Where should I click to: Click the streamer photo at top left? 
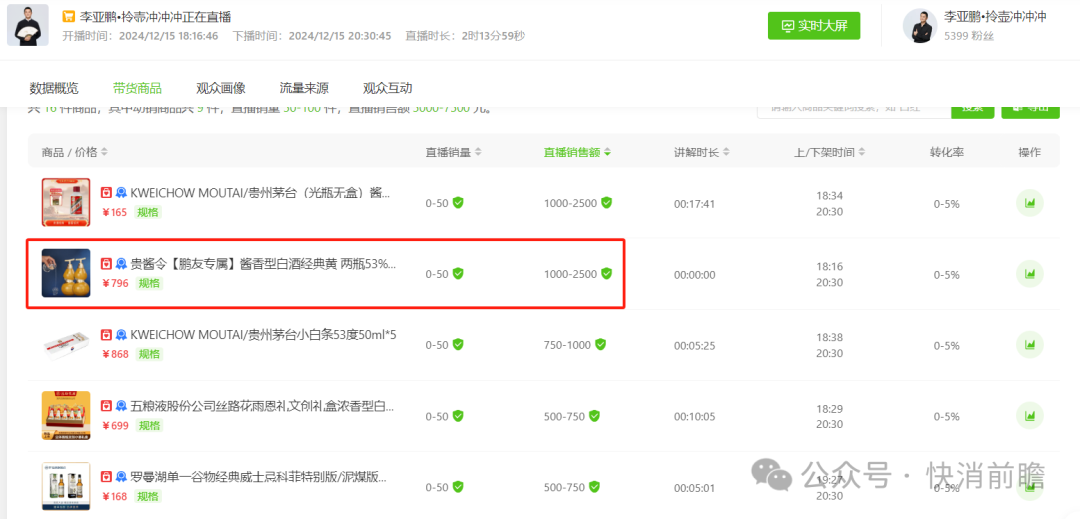(28, 25)
